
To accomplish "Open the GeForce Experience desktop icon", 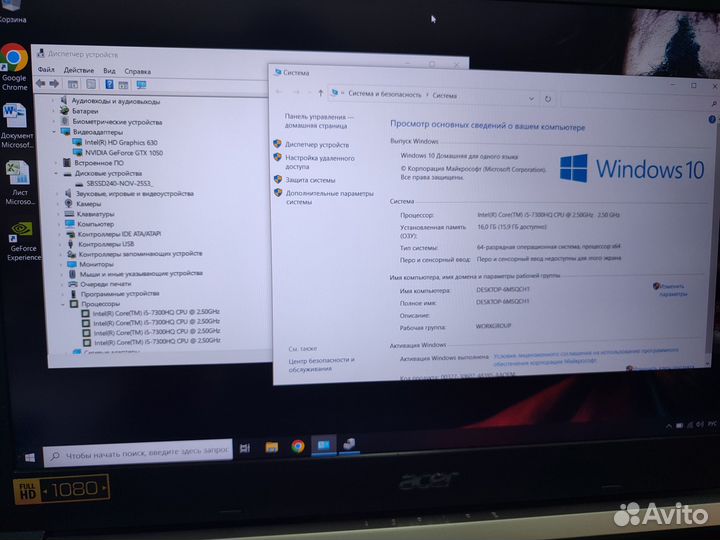I will [23, 242].
